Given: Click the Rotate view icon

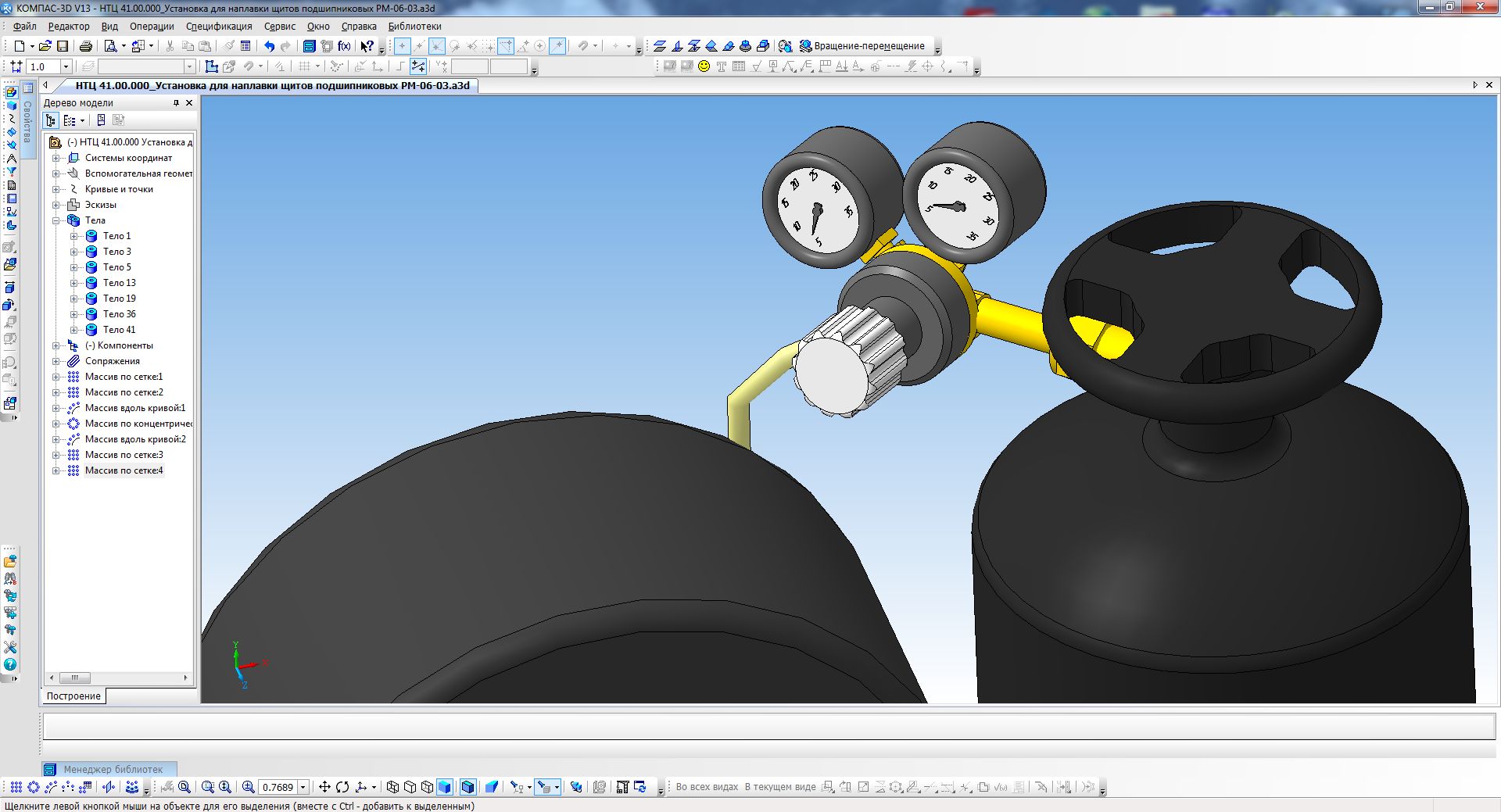Looking at the screenshot, I should 342,787.
